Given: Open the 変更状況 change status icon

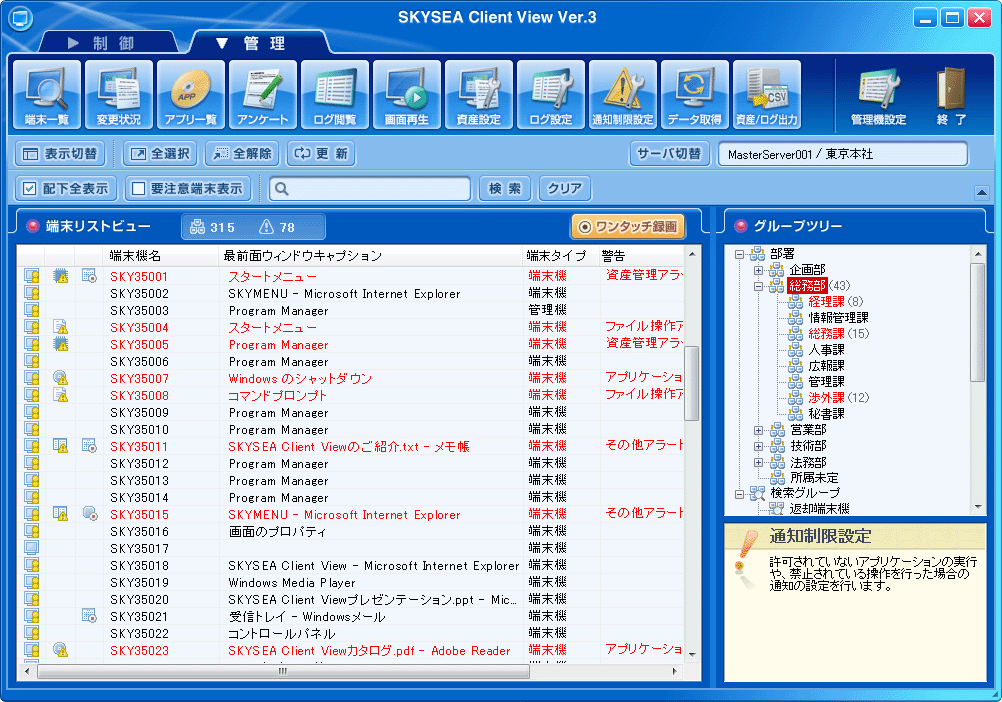Looking at the screenshot, I should click(119, 95).
